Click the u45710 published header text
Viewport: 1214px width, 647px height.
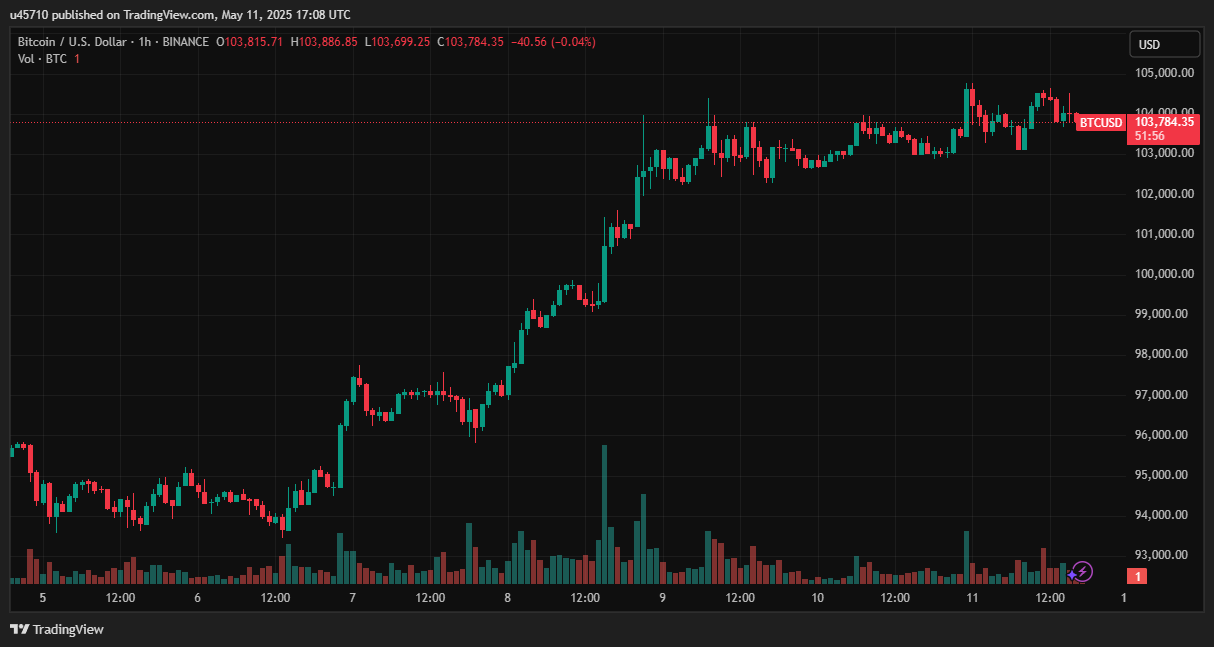pos(180,14)
